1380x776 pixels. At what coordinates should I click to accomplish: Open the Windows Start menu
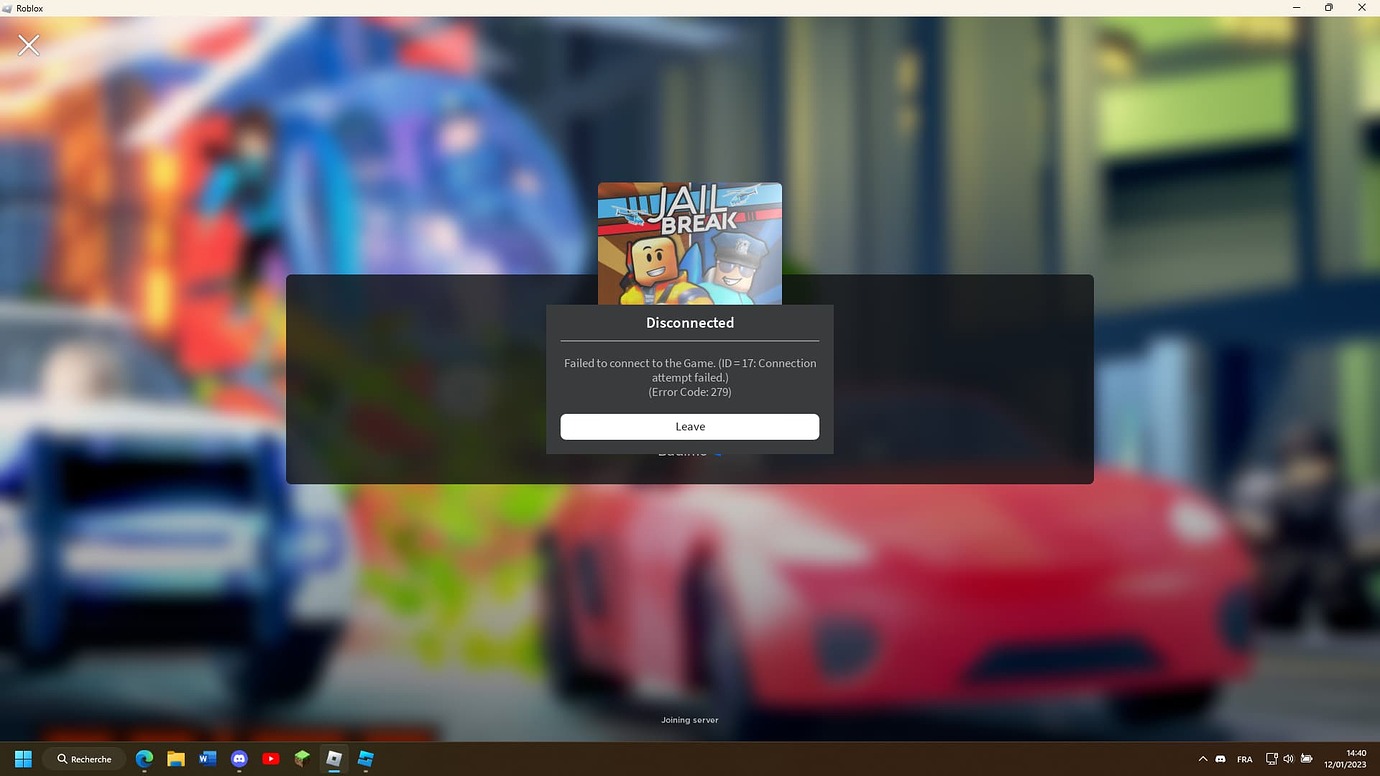pyautogui.click(x=23, y=759)
